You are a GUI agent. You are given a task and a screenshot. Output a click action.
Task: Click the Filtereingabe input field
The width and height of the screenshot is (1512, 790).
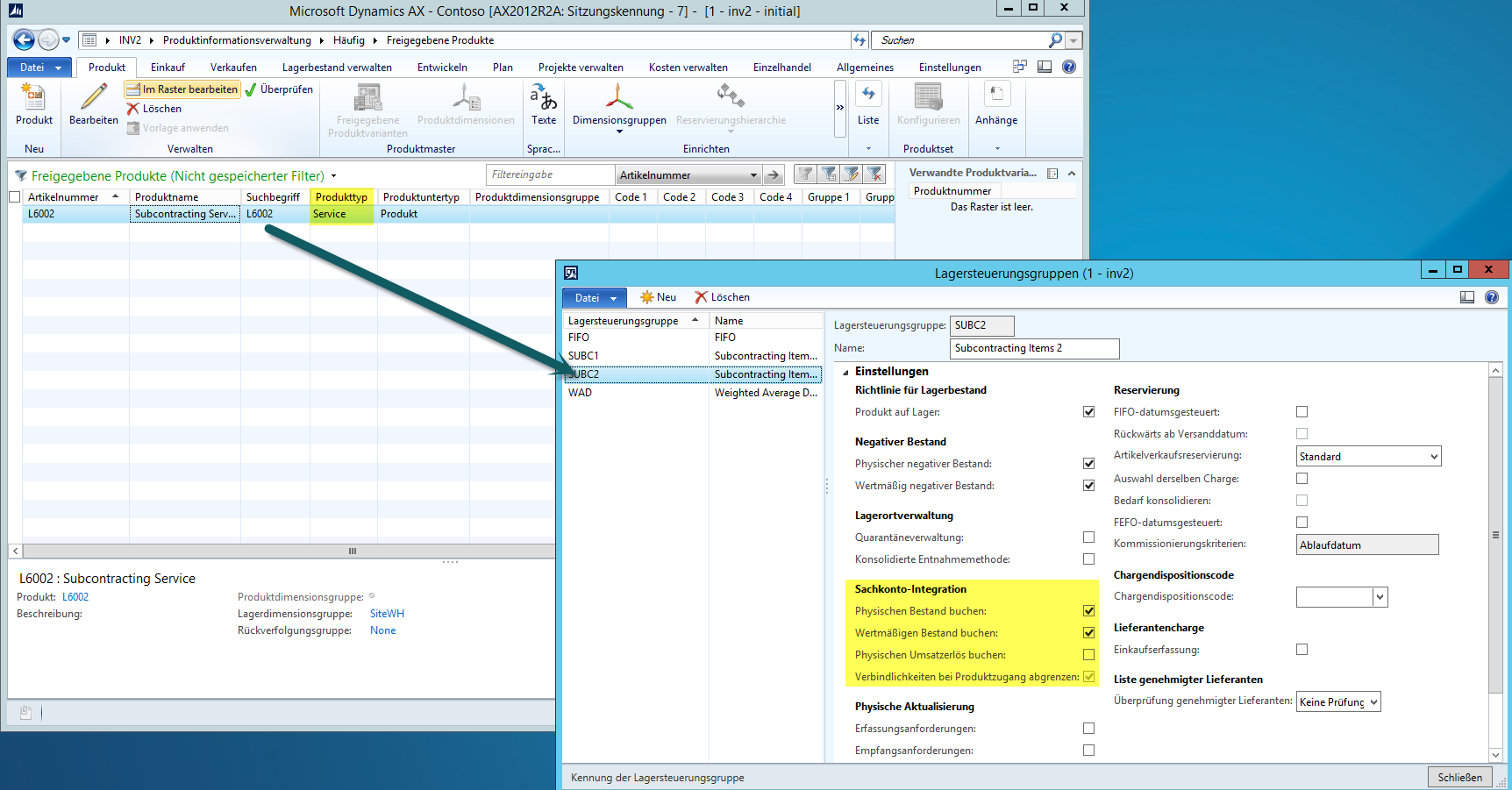coord(549,174)
